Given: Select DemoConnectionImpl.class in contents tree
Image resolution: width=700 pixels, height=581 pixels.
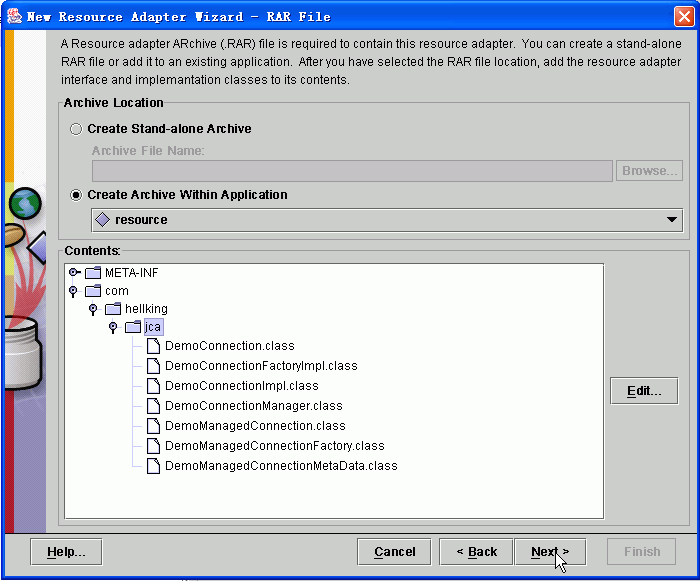Looking at the screenshot, I should click(x=242, y=386).
